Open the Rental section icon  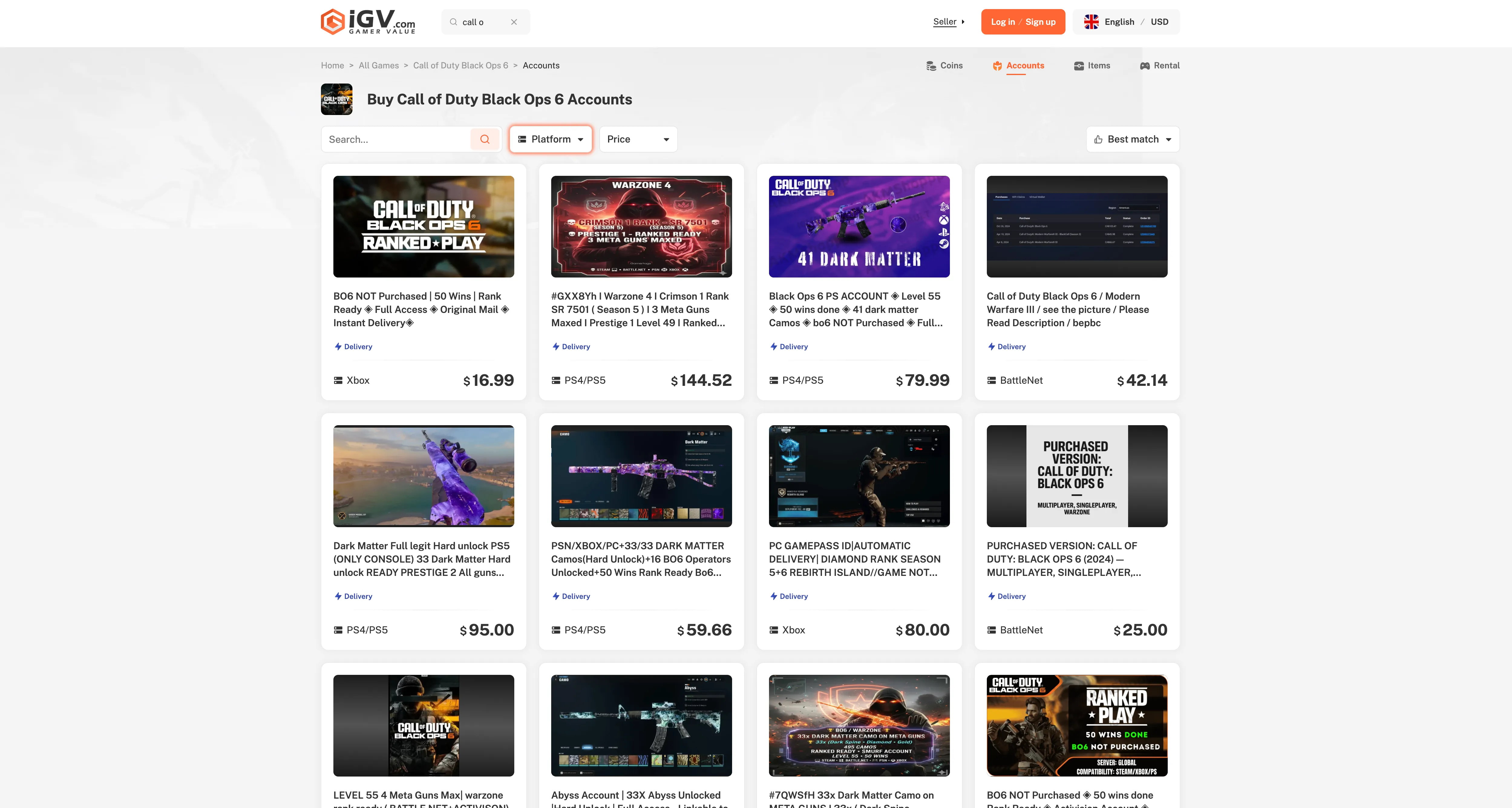tap(1144, 66)
